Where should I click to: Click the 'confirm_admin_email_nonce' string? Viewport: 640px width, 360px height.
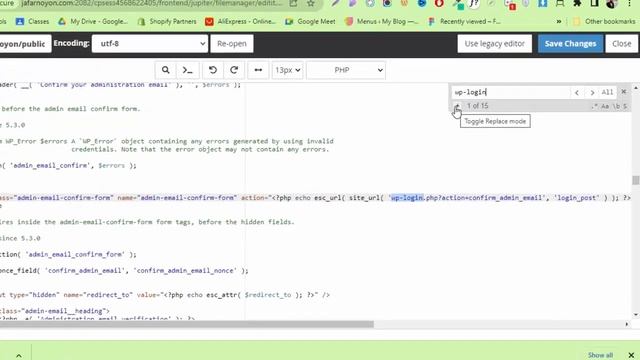tap(186, 271)
